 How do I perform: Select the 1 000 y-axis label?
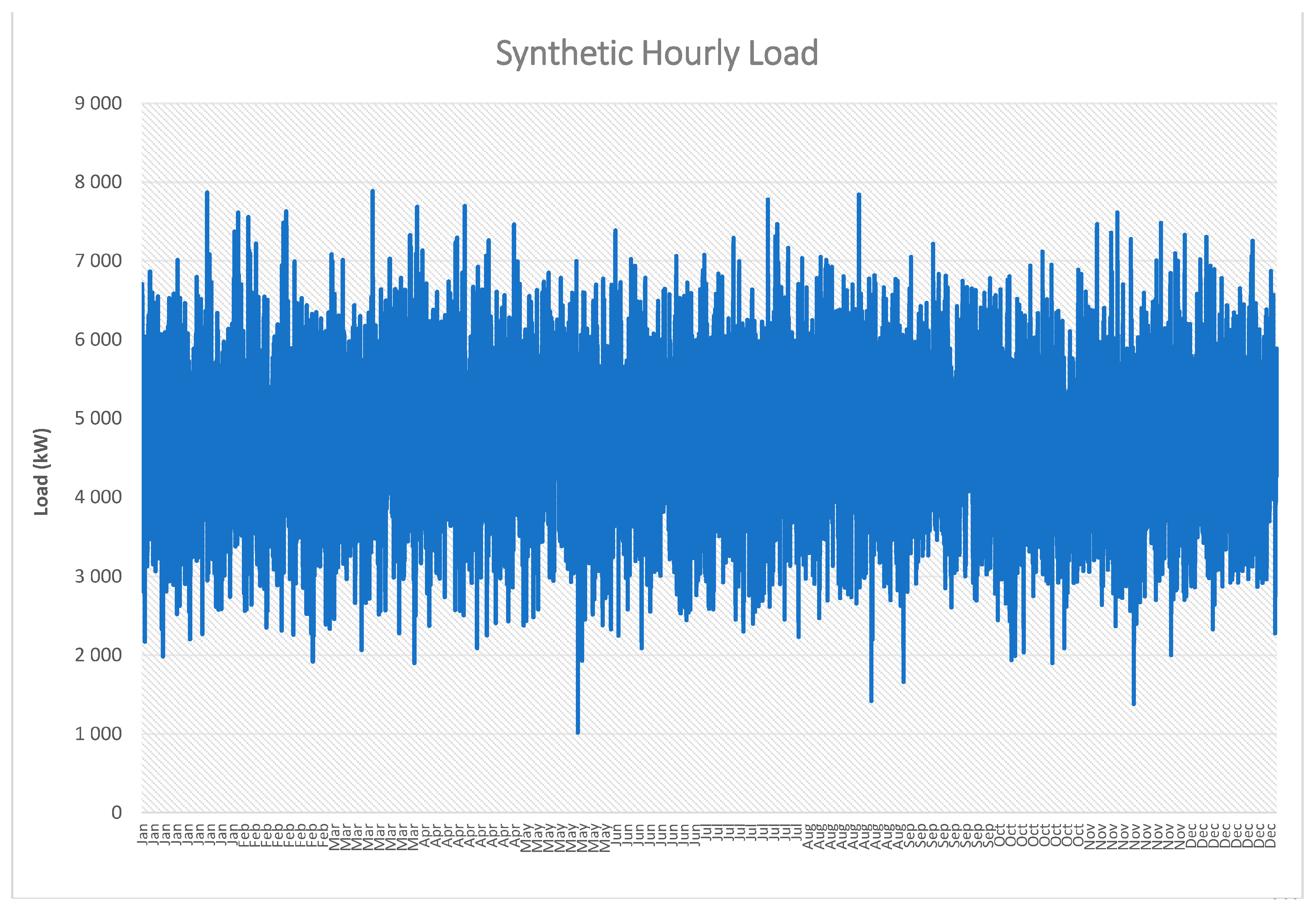[x=98, y=734]
